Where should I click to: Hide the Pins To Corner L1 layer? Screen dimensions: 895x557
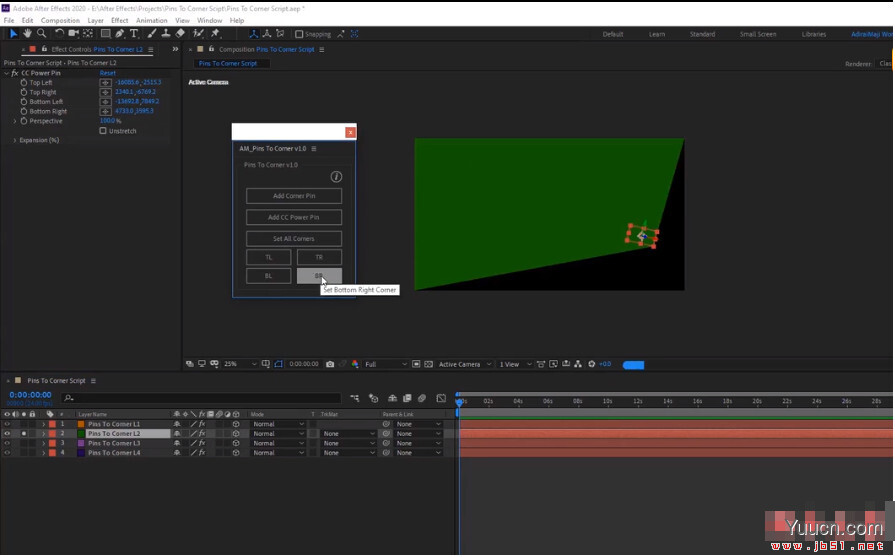[7, 424]
